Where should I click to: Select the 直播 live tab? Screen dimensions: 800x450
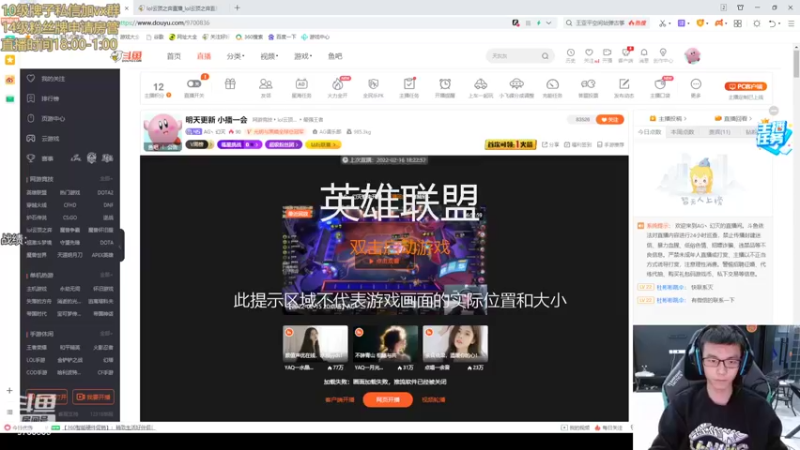point(204,56)
